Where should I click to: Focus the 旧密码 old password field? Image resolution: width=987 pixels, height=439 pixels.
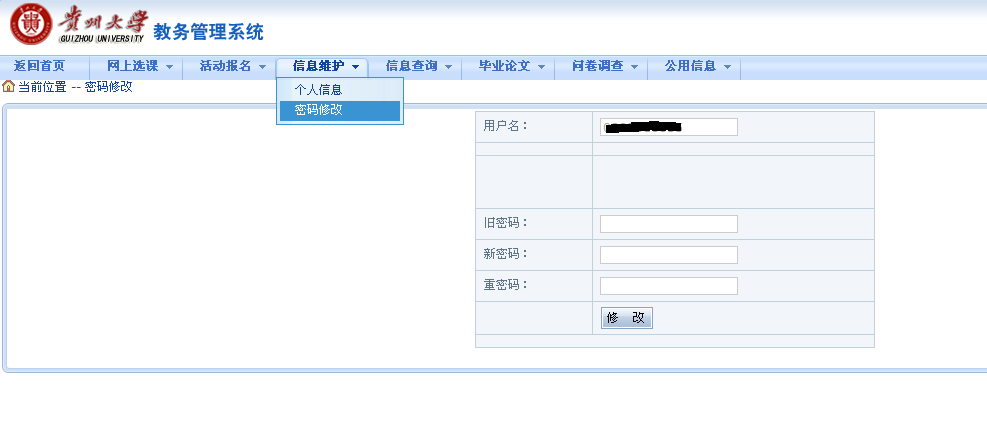pyautogui.click(x=668, y=224)
